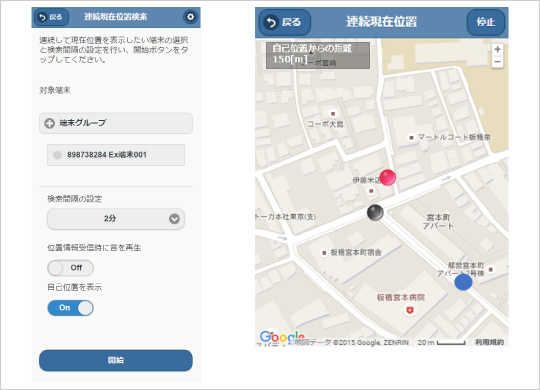Viewport: 540px width, 390px height.
Task: Go back using 戻る in map header
Action: coord(285,22)
